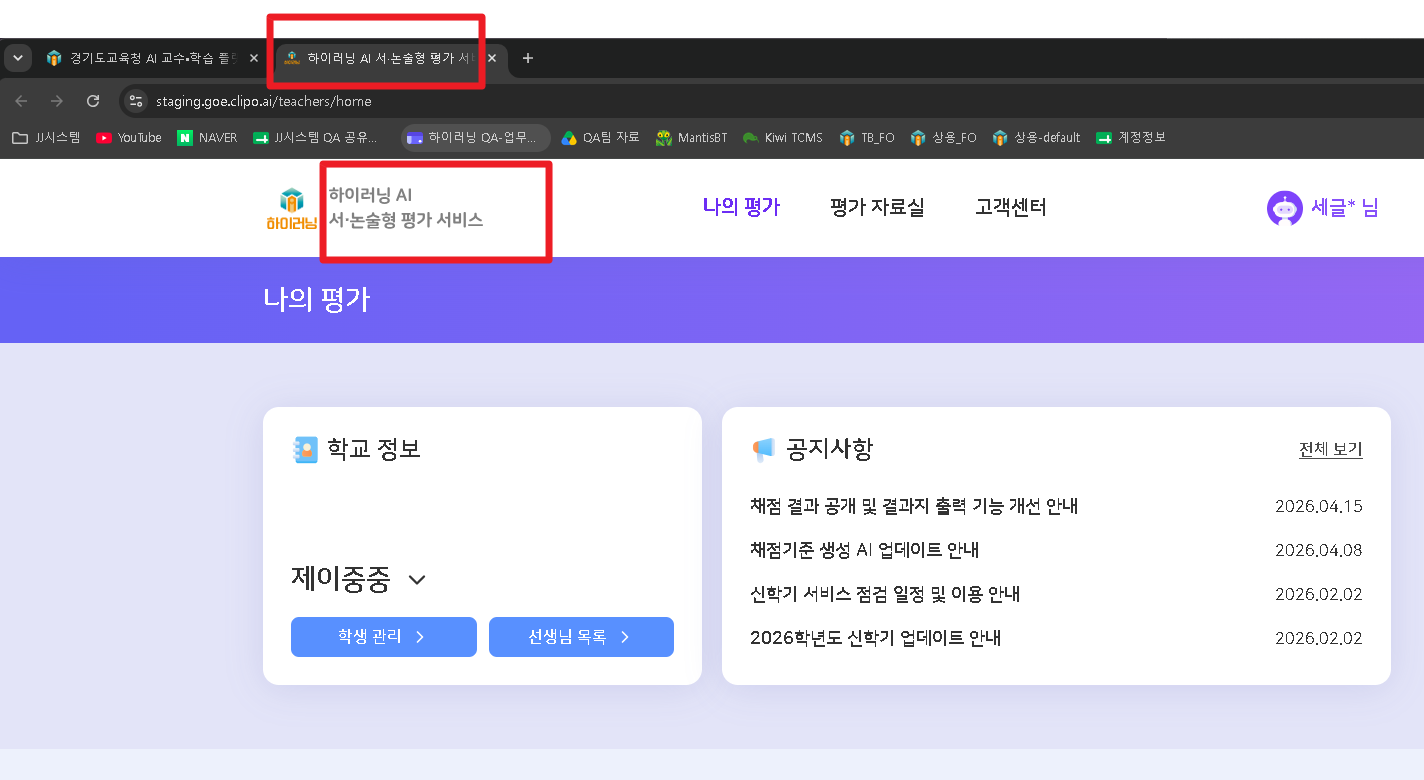Open the MantisBT bookmark

coord(691,138)
